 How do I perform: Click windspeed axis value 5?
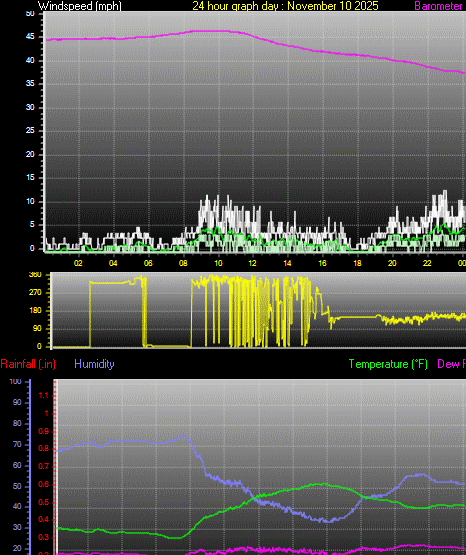[x=32, y=224]
